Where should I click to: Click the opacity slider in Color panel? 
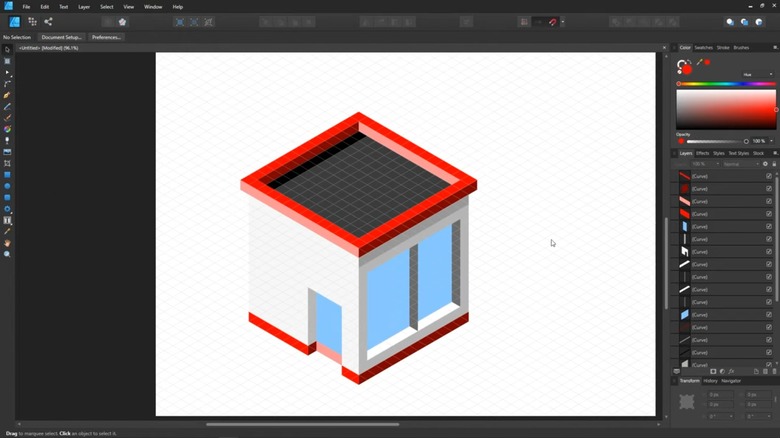[715, 141]
